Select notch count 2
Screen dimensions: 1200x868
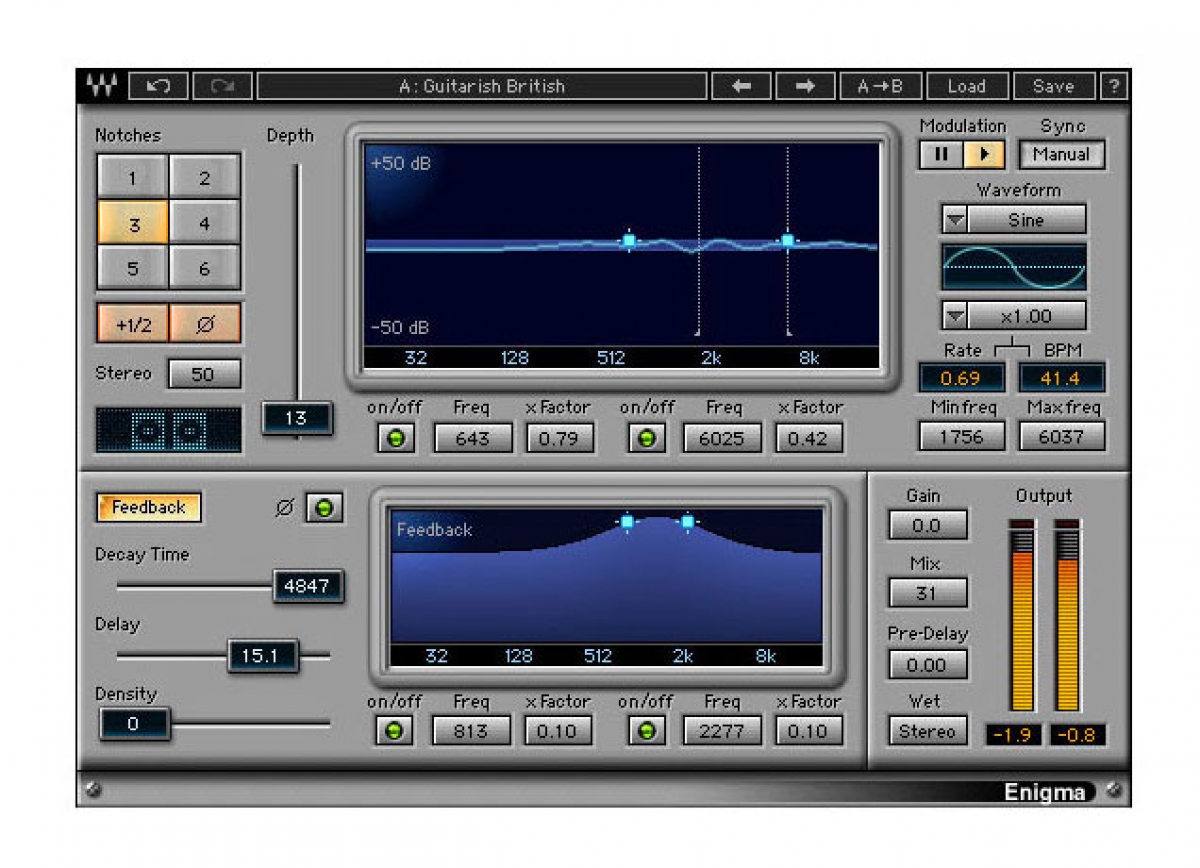click(205, 178)
